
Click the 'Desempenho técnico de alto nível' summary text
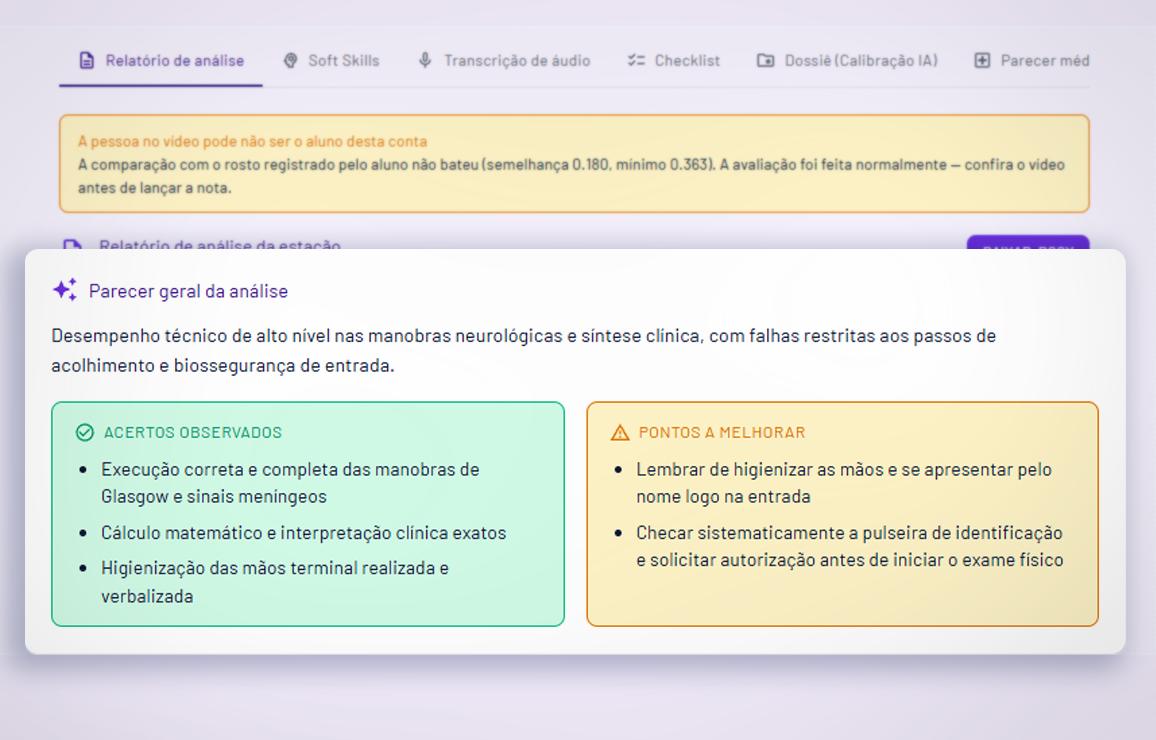click(523, 351)
